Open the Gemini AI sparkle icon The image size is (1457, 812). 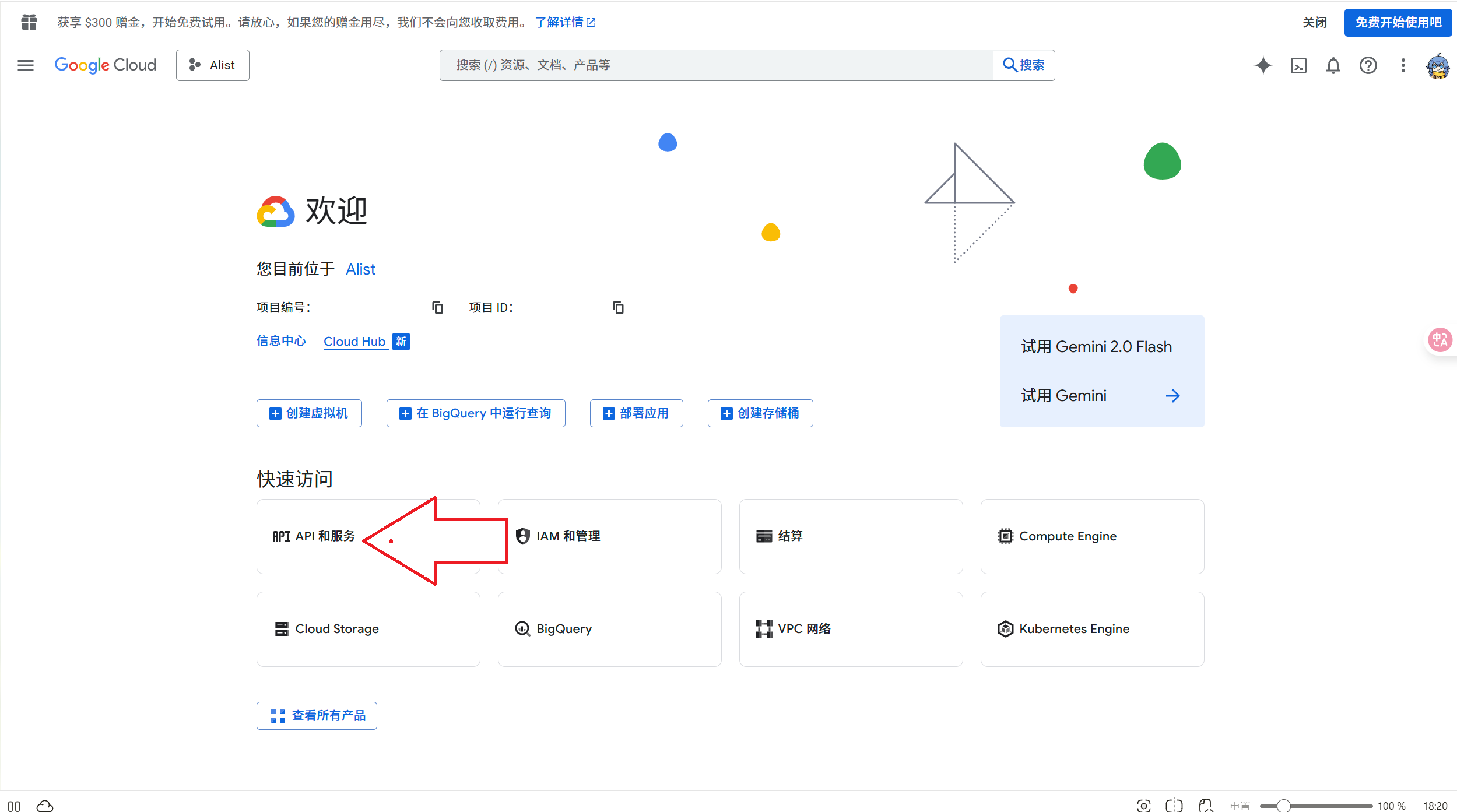[x=1263, y=65]
